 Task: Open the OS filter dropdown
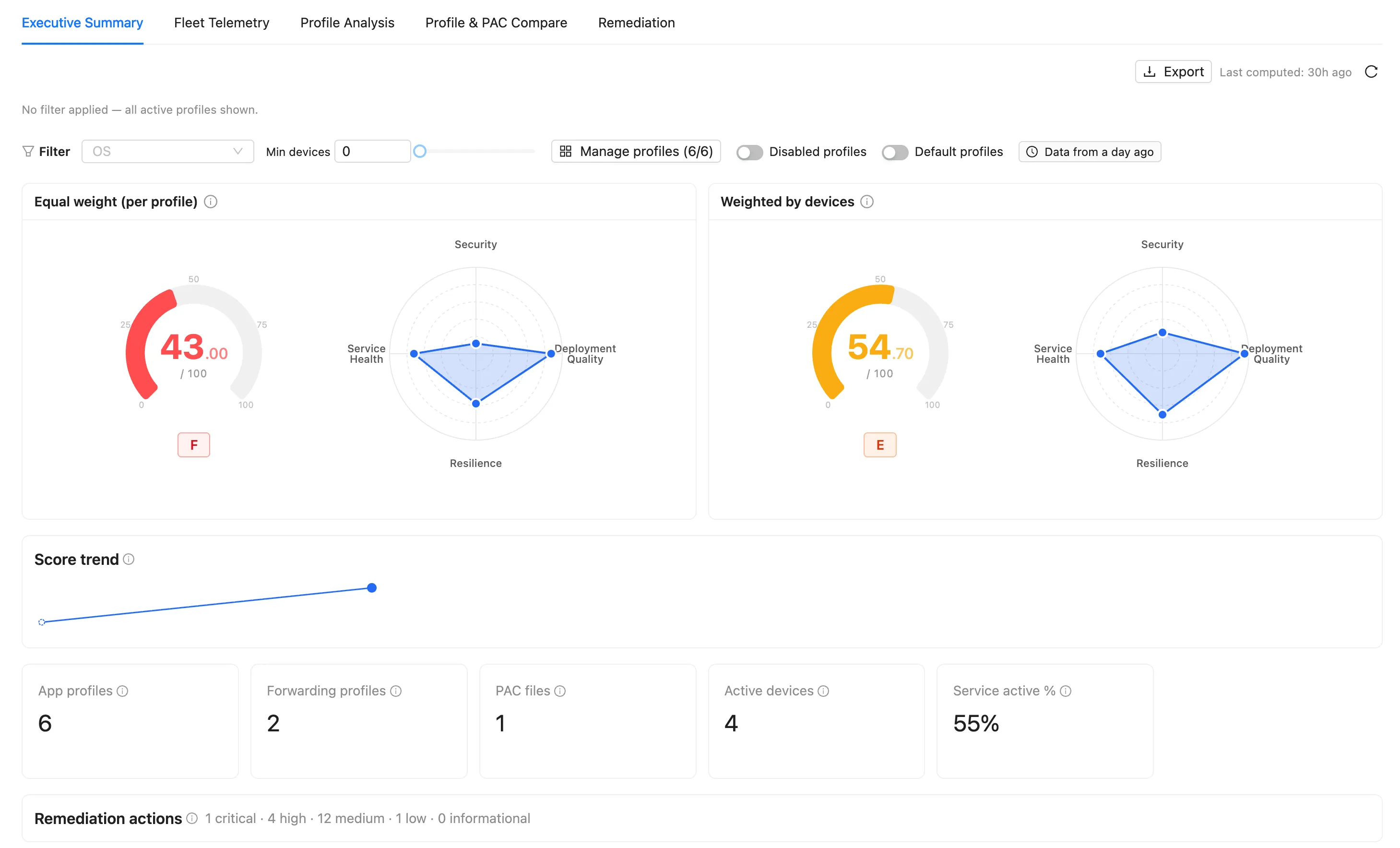[x=167, y=151]
